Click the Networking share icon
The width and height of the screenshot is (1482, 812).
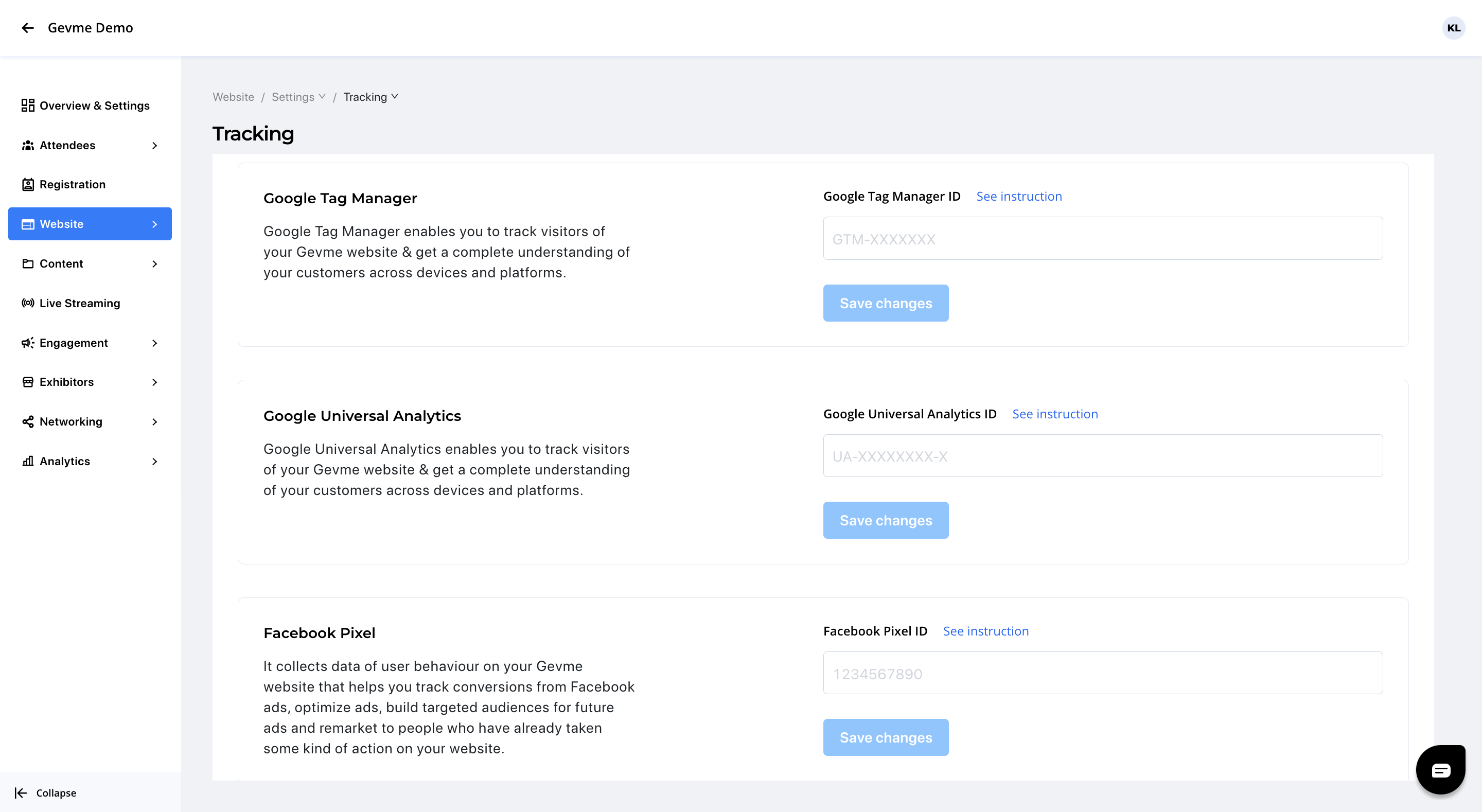(27, 421)
